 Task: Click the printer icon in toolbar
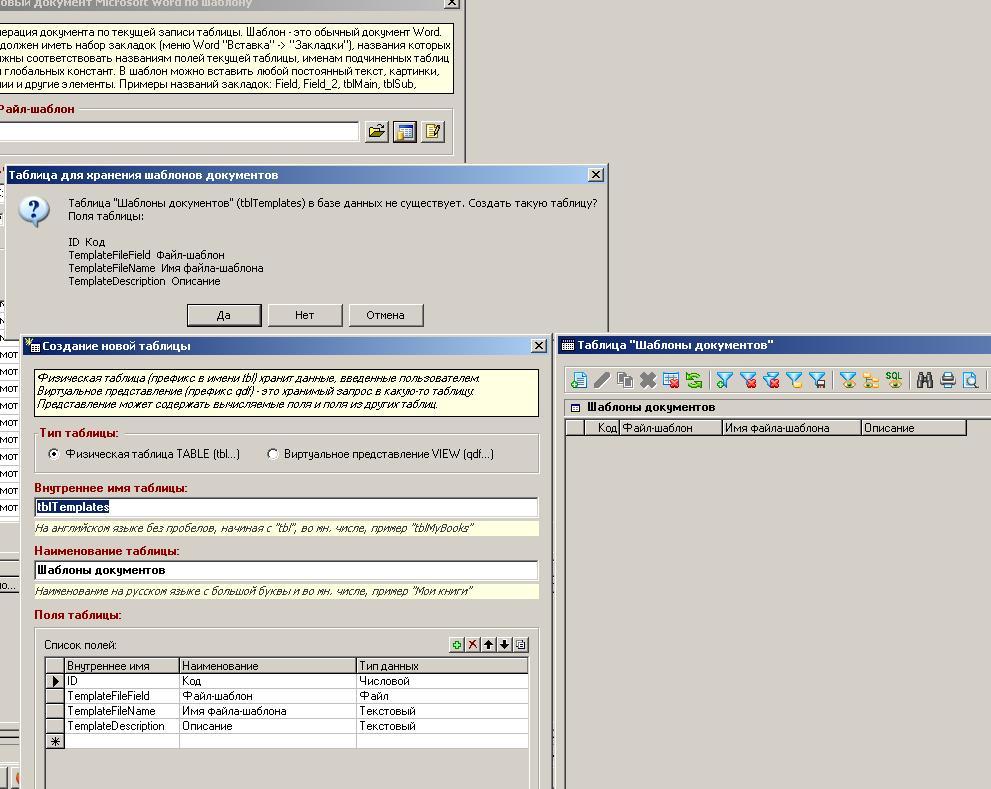pyautogui.click(x=947, y=380)
